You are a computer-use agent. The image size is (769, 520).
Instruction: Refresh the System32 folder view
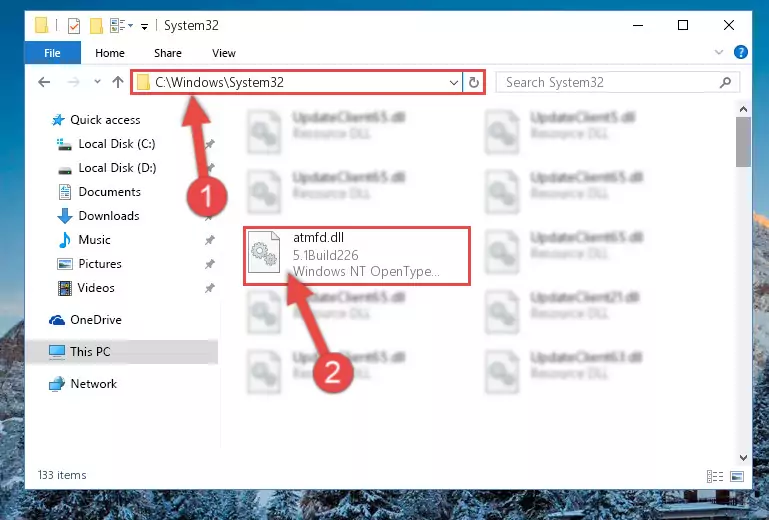(x=474, y=82)
